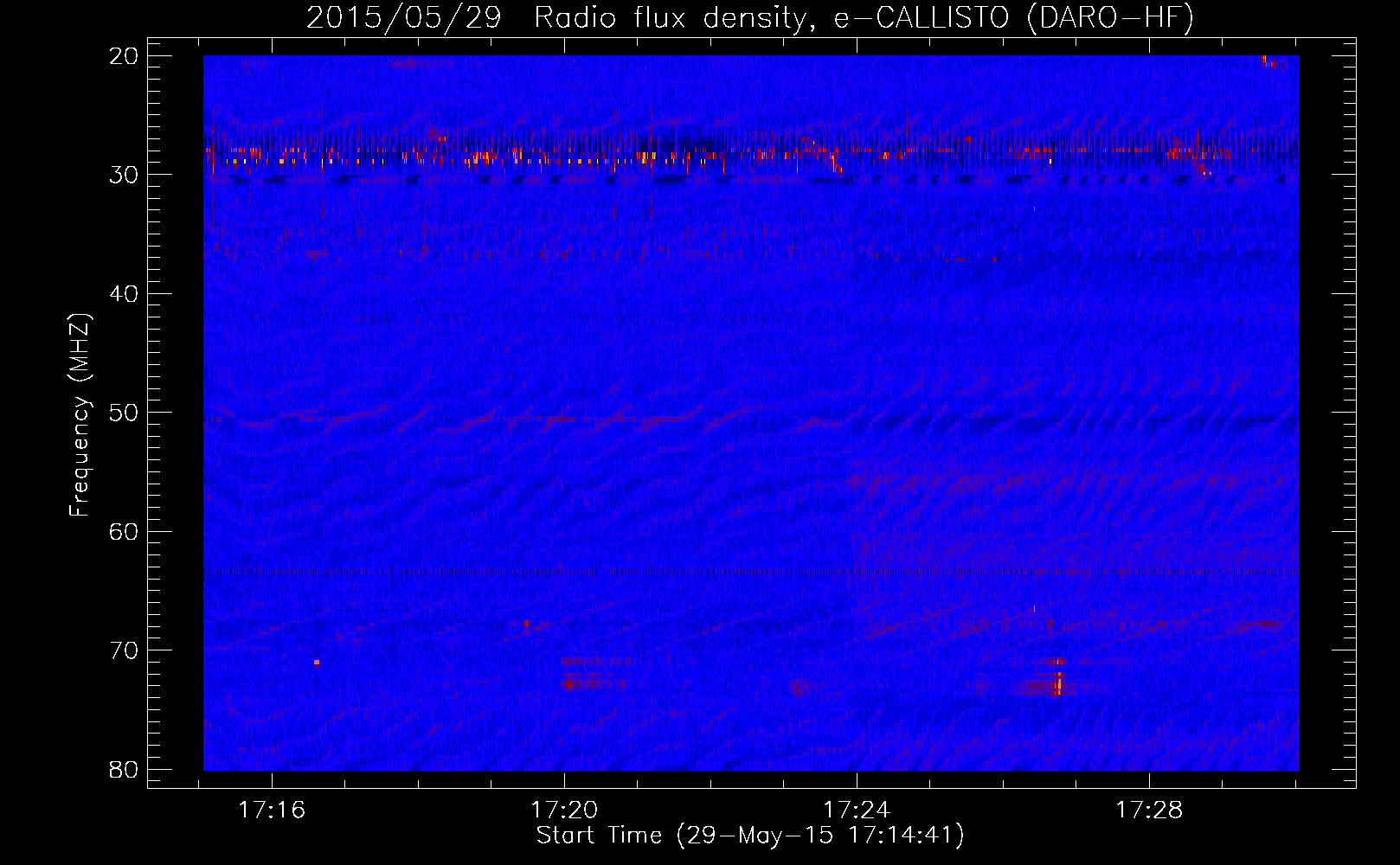Click the 50 MHz frequency tick label
Screen dimensions: 1400x865
tap(125, 413)
